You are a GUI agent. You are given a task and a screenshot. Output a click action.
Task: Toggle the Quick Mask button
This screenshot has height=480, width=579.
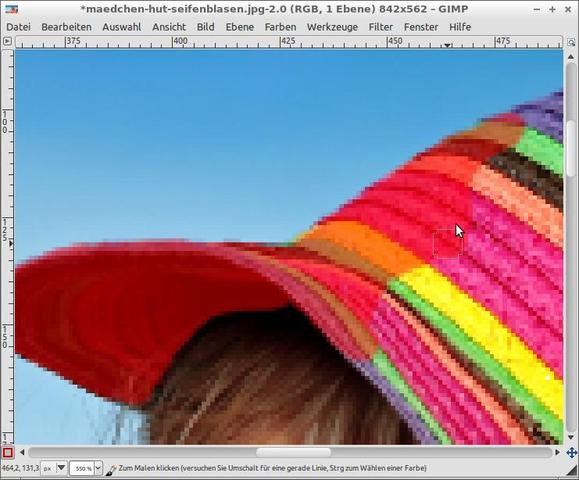[x=7, y=452]
